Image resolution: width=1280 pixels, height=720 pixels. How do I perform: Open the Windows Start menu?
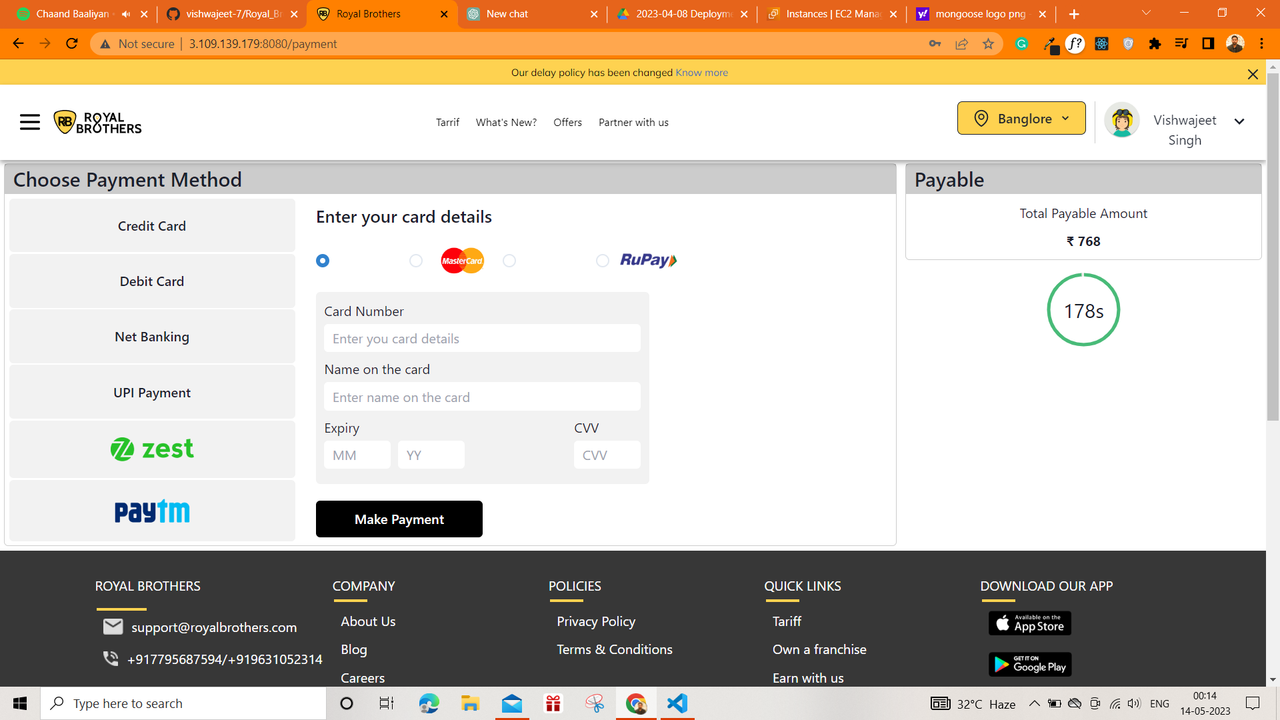pos(19,703)
